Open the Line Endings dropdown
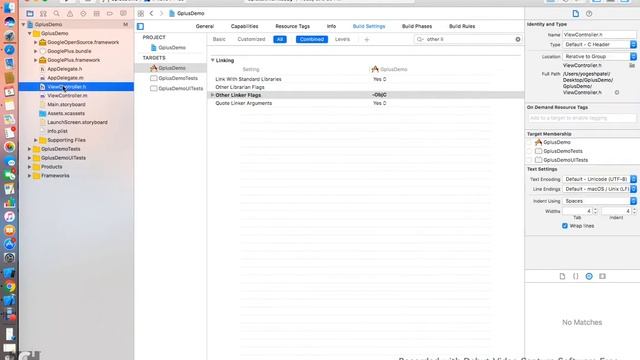Viewport: 640px width, 360px height. [600, 189]
